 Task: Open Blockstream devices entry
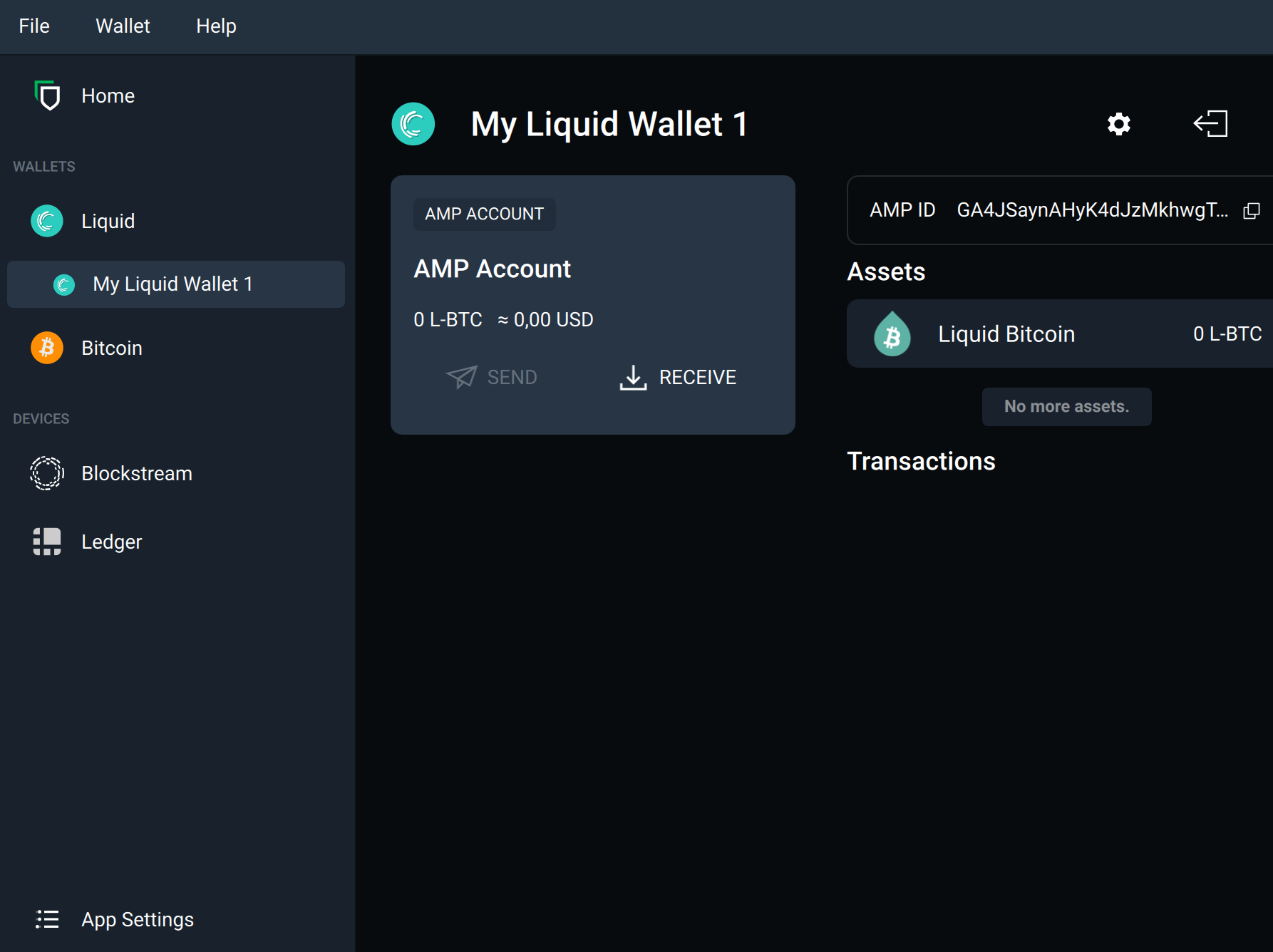[137, 473]
